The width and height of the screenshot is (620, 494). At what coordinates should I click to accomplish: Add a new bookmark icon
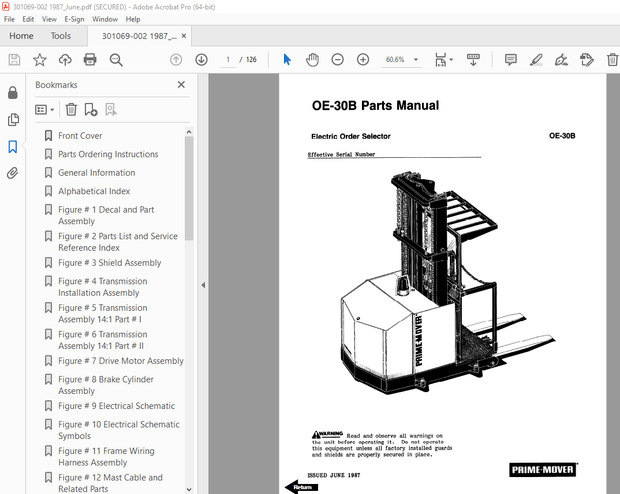pos(91,109)
